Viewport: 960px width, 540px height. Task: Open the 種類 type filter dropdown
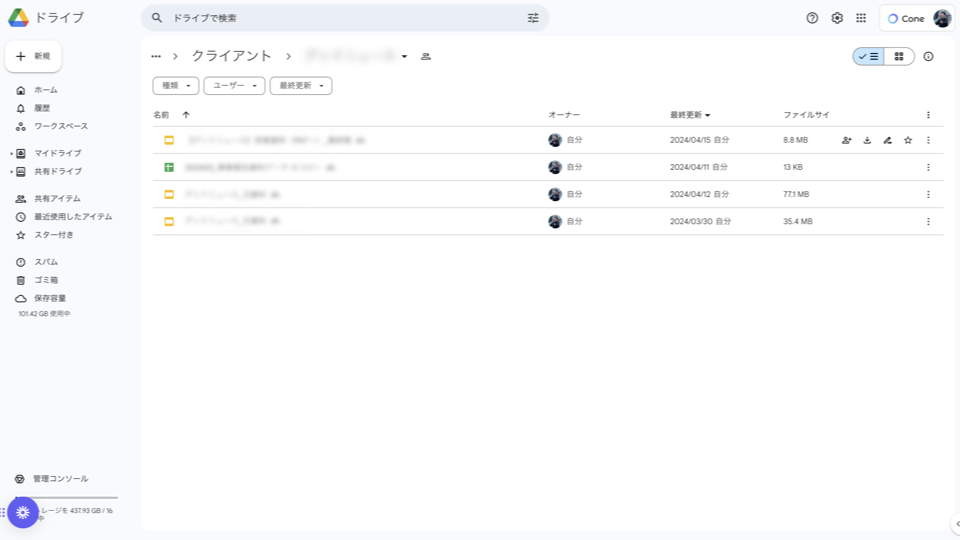point(176,86)
